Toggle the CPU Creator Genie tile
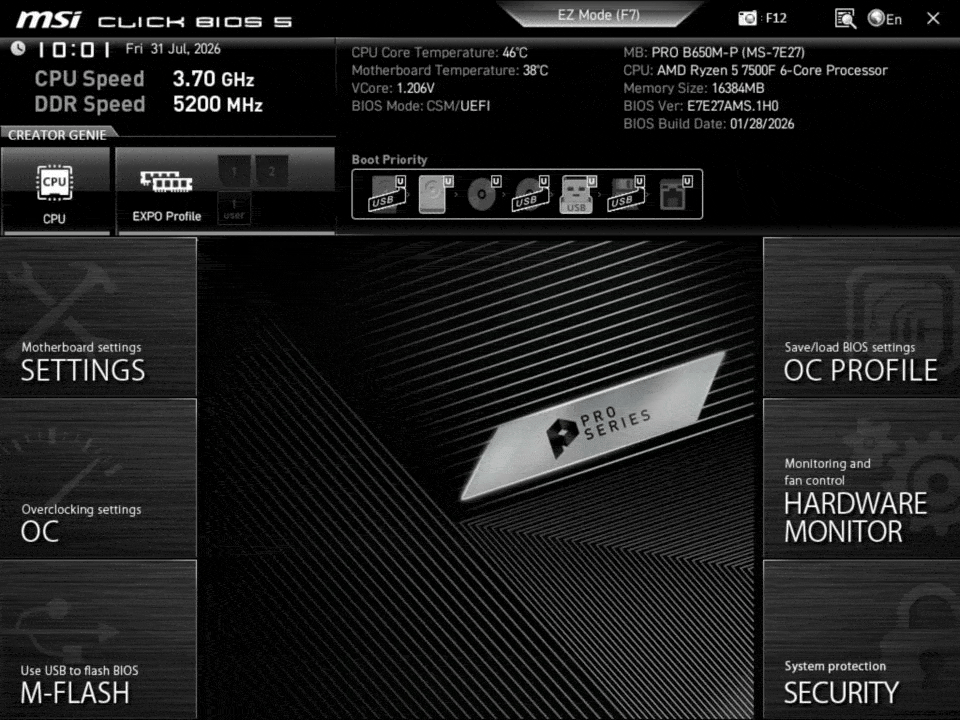The image size is (960, 720). click(x=56, y=190)
